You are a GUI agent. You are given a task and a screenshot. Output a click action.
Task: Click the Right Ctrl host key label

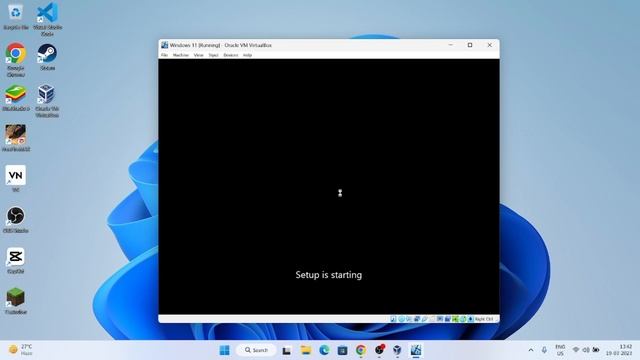point(484,319)
